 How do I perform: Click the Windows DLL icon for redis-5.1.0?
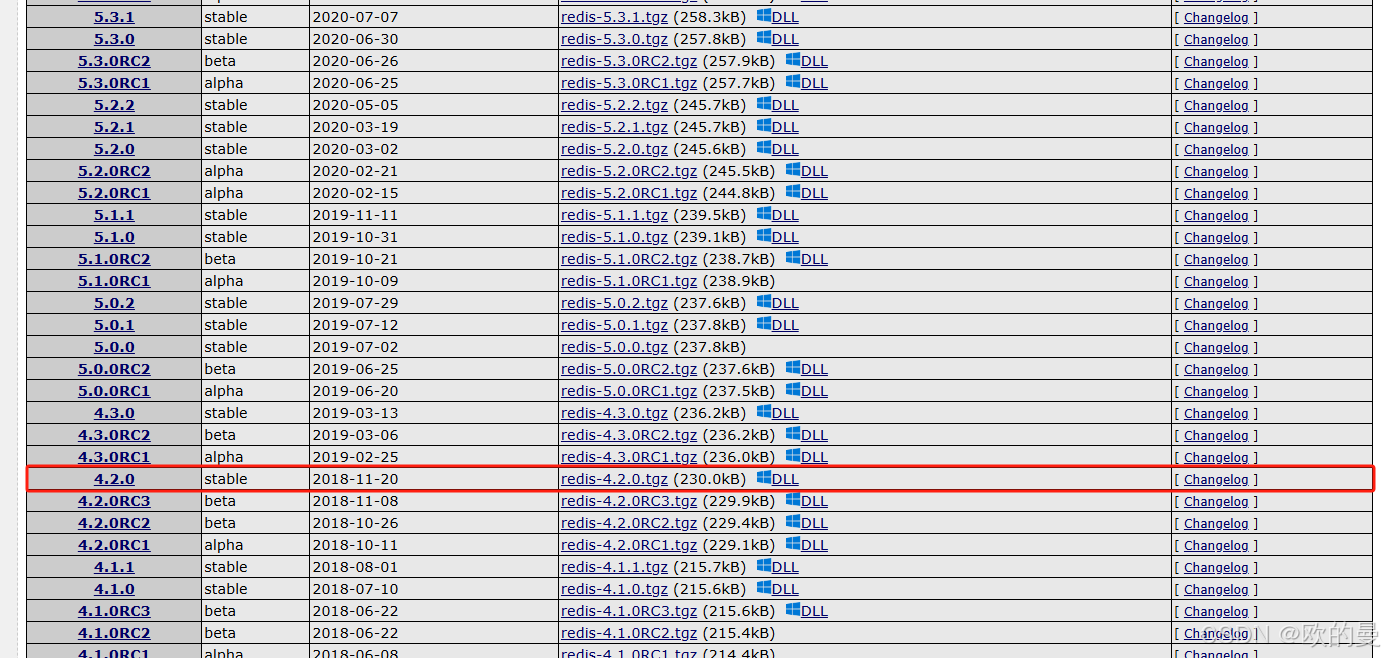pos(764,236)
